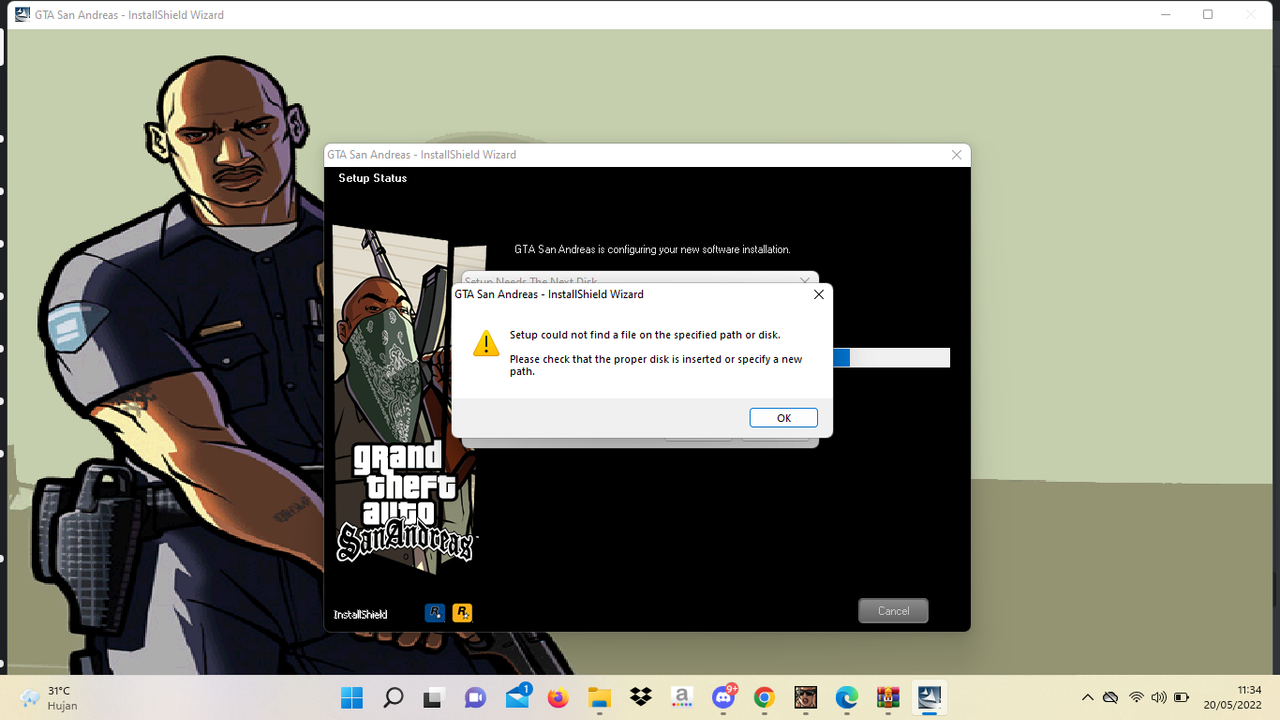This screenshot has width=1280, height=720.
Task: Maximize the outer InstallShield Wizard window
Action: pyautogui.click(x=1208, y=14)
